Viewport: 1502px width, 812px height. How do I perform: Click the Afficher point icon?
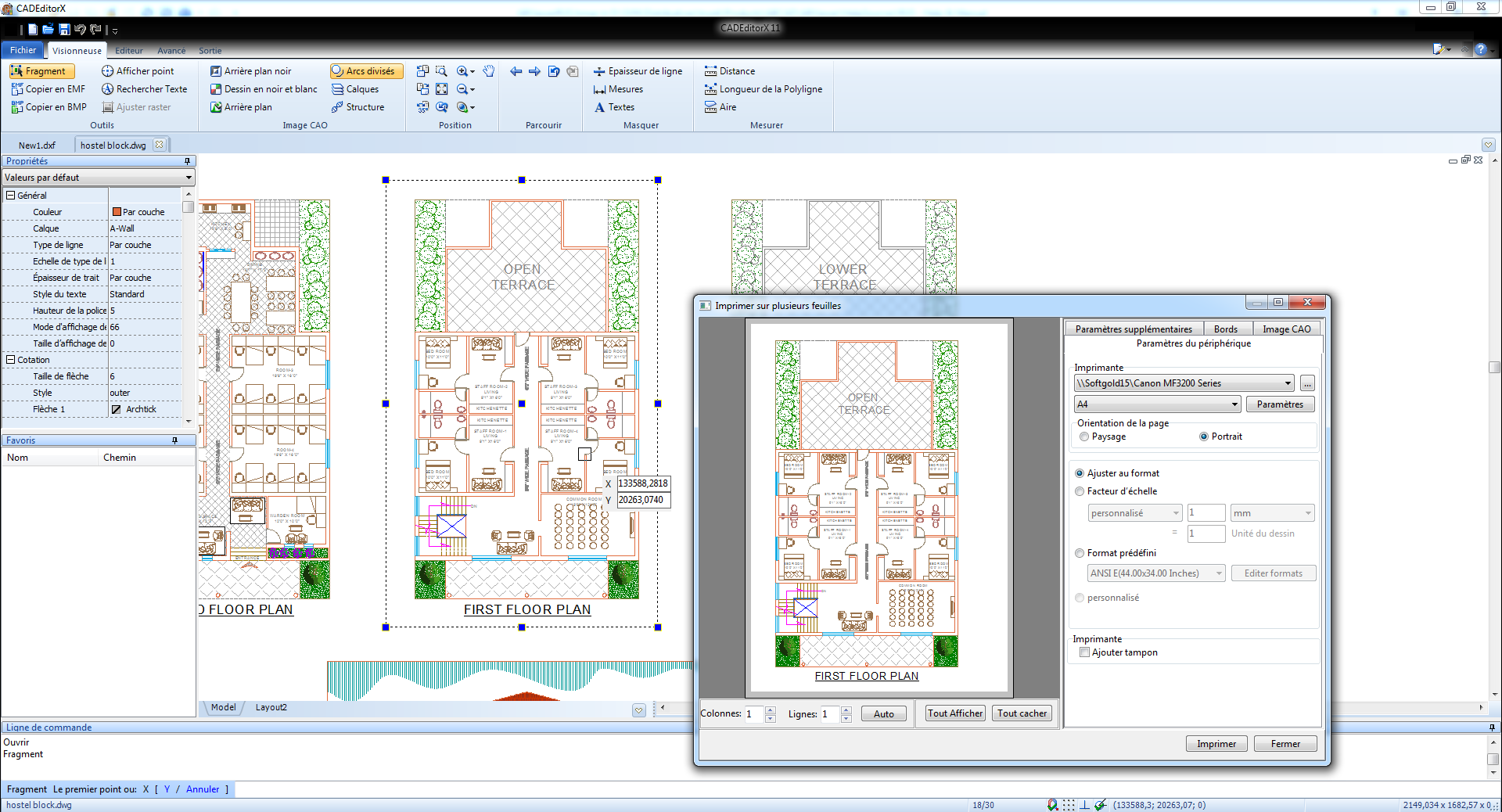click(x=108, y=71)
